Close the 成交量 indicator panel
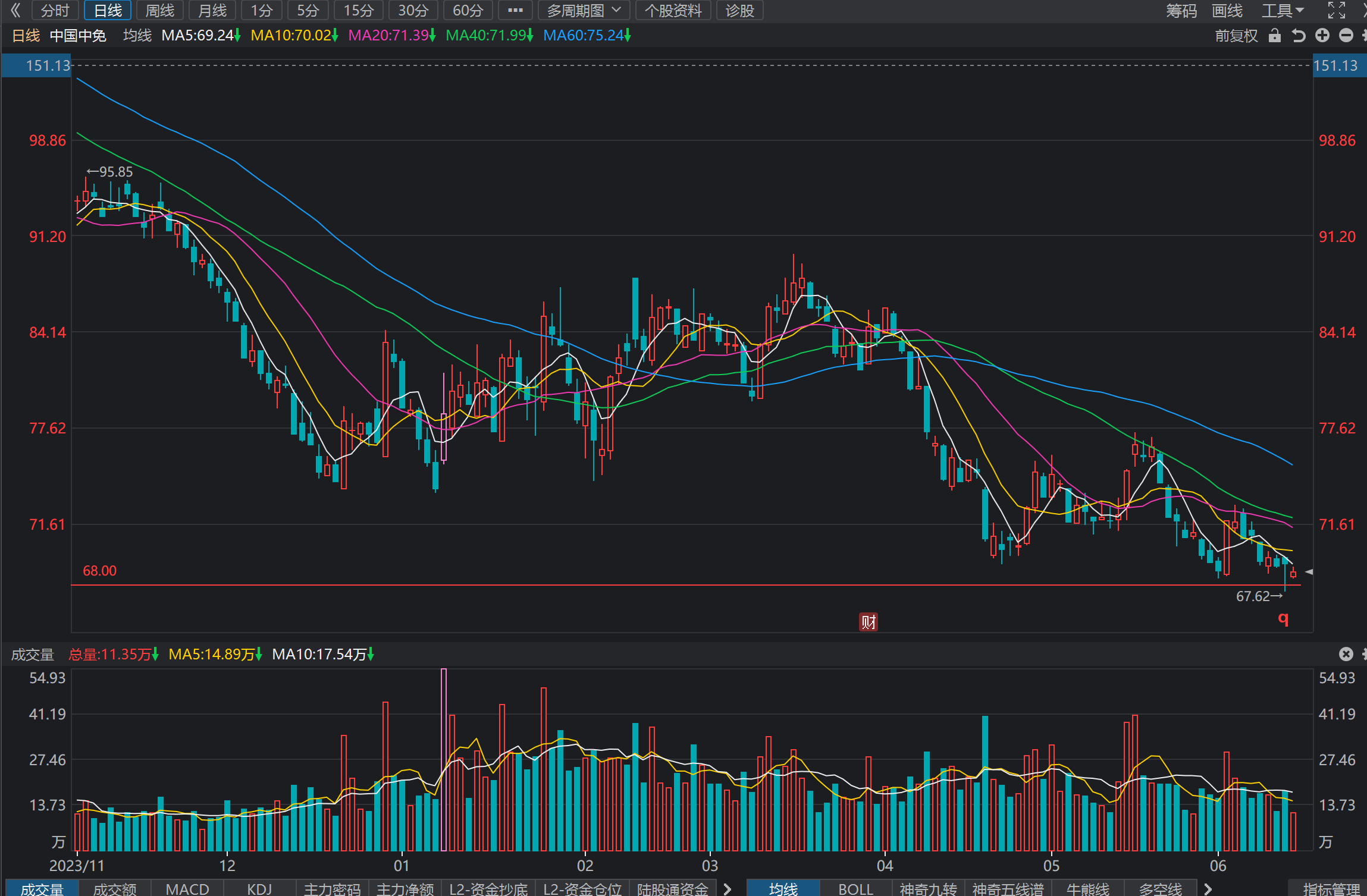1367x896 pixels. pyautogui.click(x=1346, y=654)
